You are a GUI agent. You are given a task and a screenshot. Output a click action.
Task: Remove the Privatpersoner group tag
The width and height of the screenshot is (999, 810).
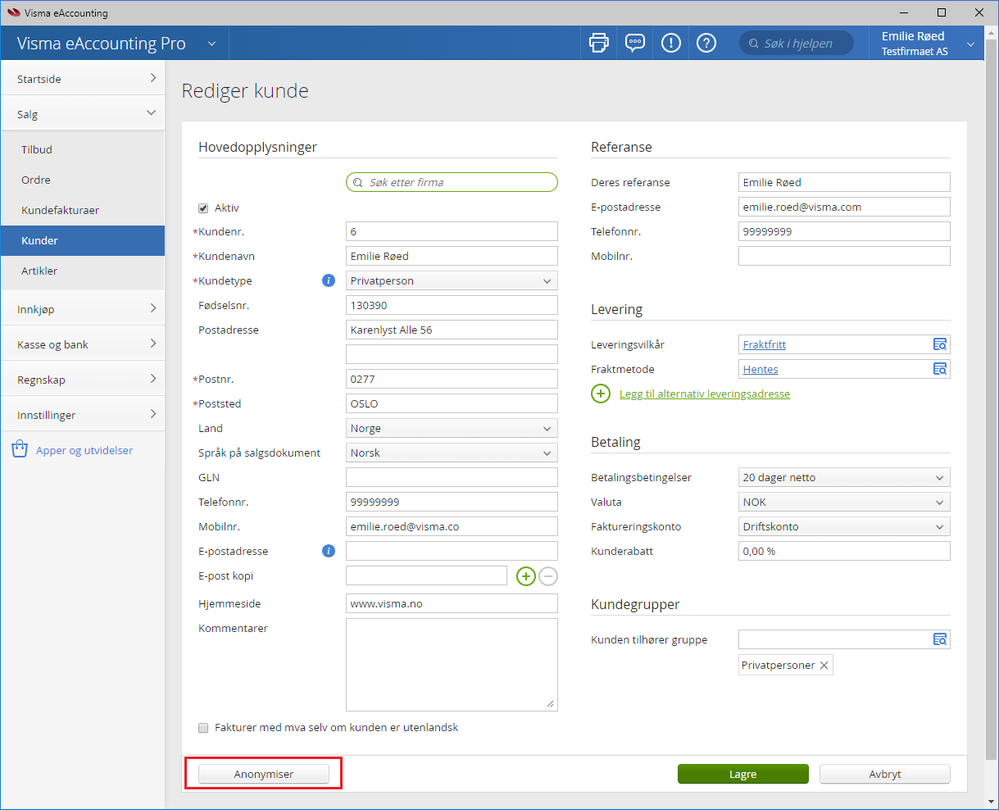click(x=824, y=666)
